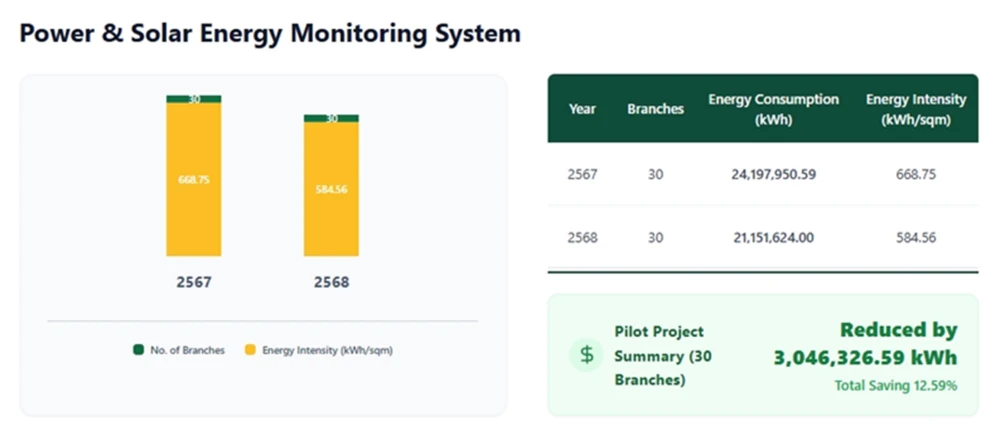Click the Energy Intensity (kWh/sqm) column header
This screenshot has height=431, width=1000.
[x=915, y=109]
